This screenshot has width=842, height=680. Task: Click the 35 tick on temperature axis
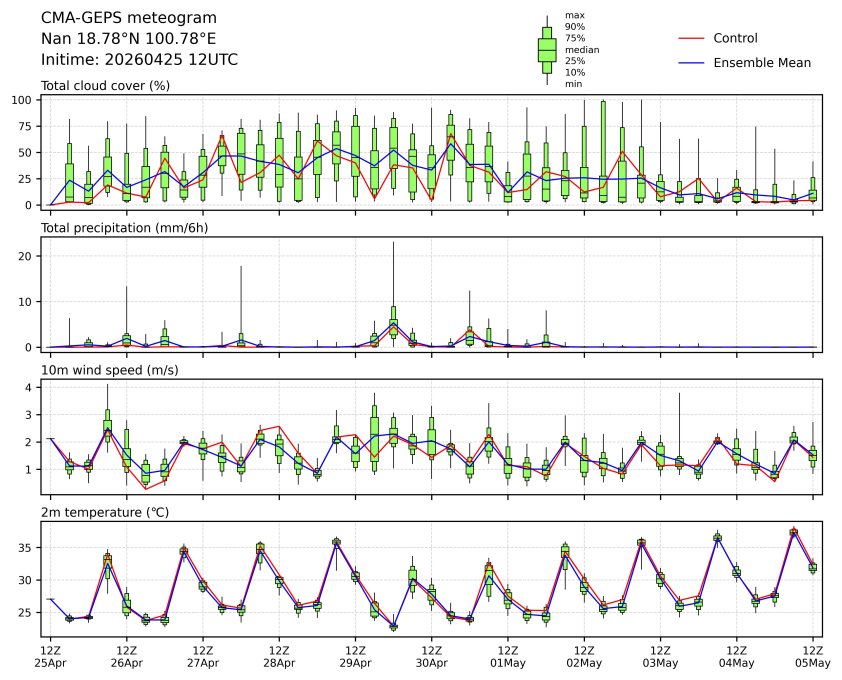tap(26, 548)
